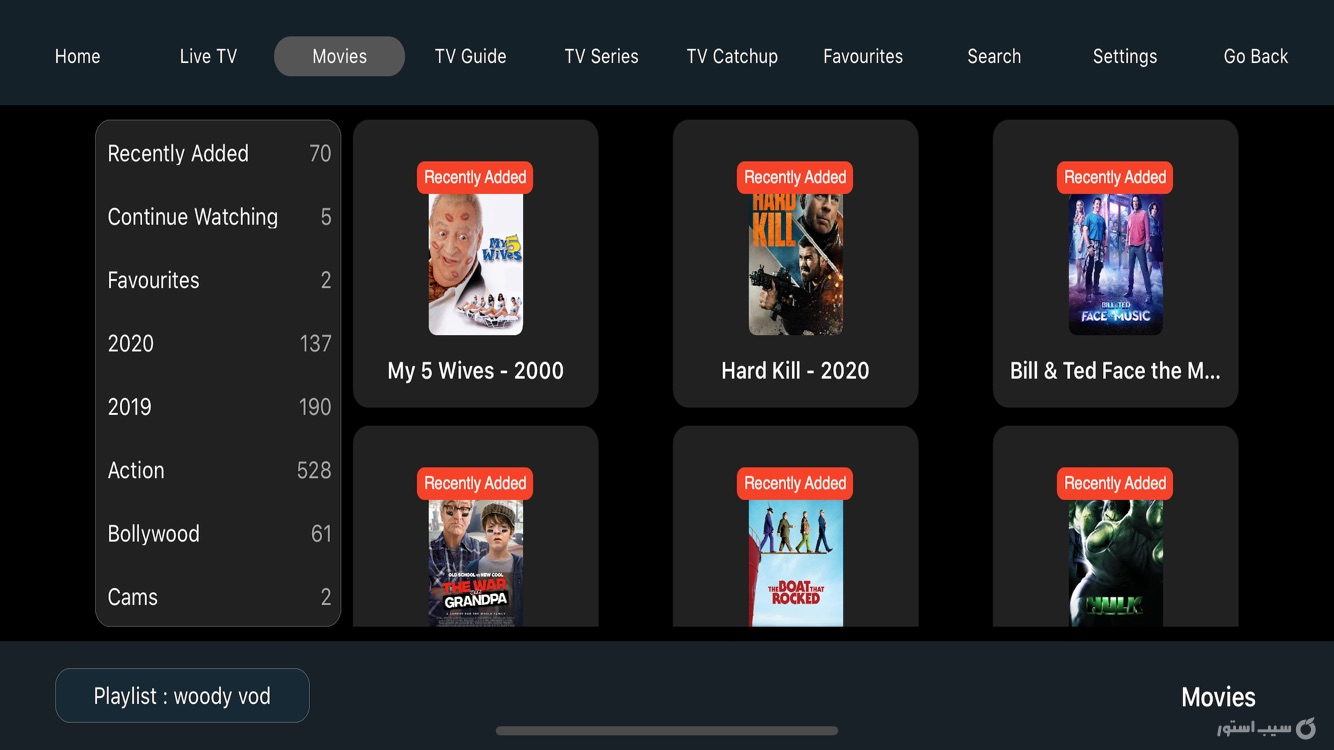This screenshot has height=750, width=1334.
Task: Click the 'Bill & Ted Face the M...' title
Action: pyautogui.click(x=1116, y=371)
